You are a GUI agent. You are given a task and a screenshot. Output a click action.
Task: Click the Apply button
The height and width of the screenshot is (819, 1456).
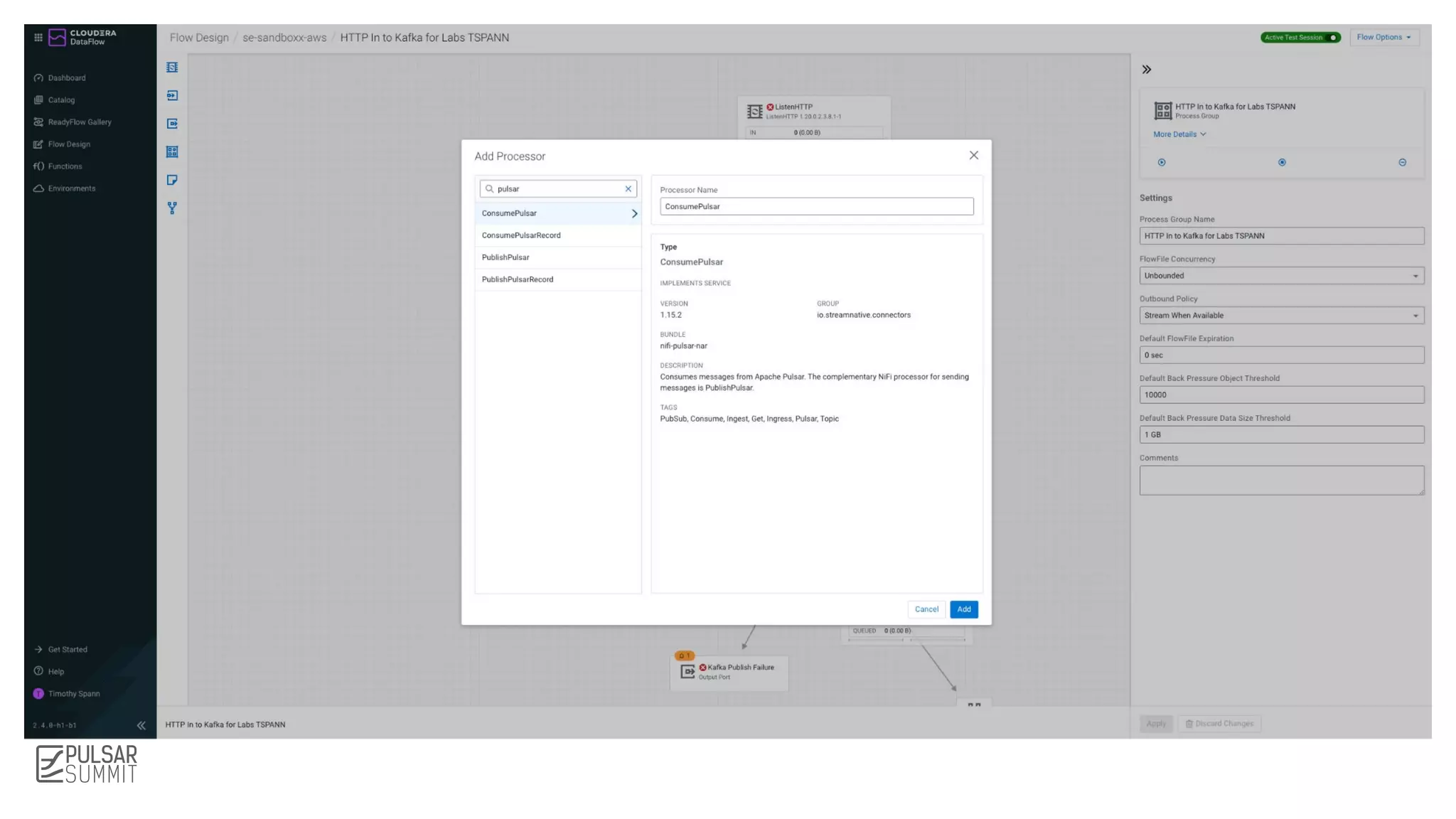[x=1156, y=724]
